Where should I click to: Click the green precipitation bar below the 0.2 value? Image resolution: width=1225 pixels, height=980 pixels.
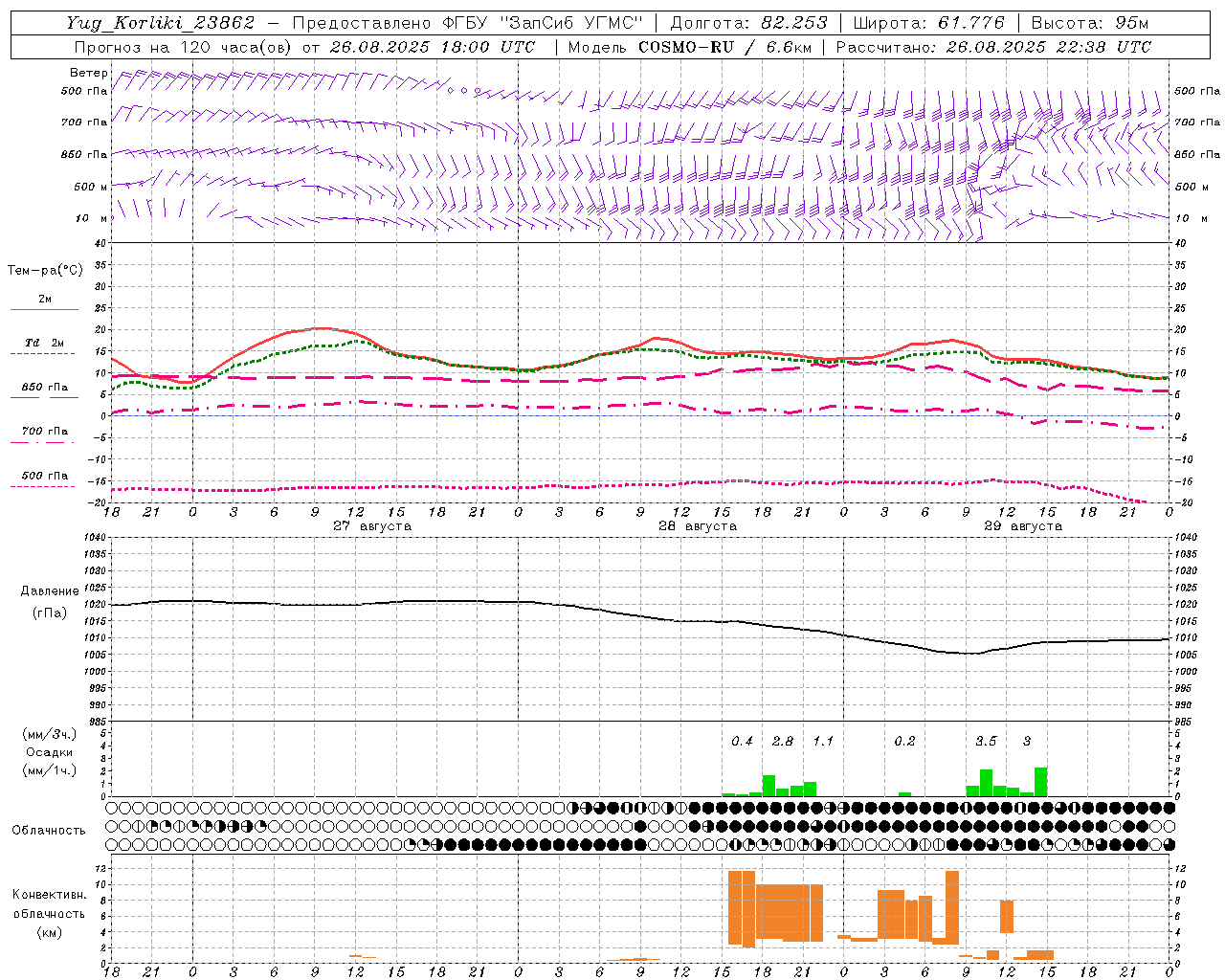pyautogui.click(x=904, y=794)
